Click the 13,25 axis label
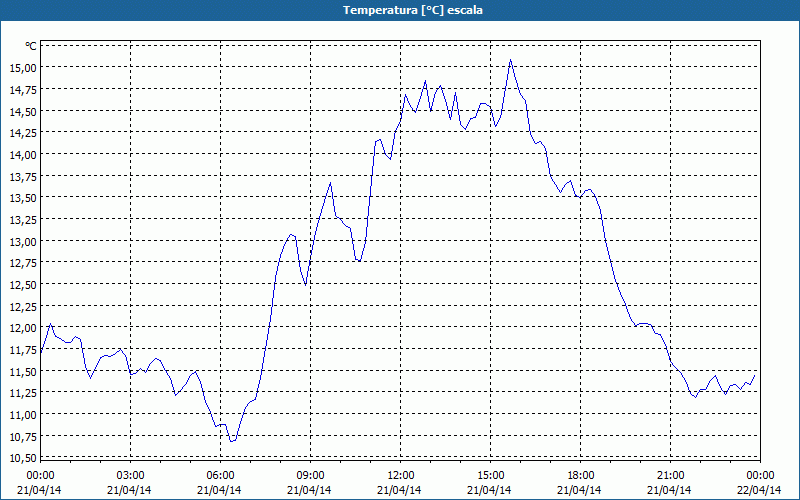Screen dimensions: 800x500 point(22,220)
